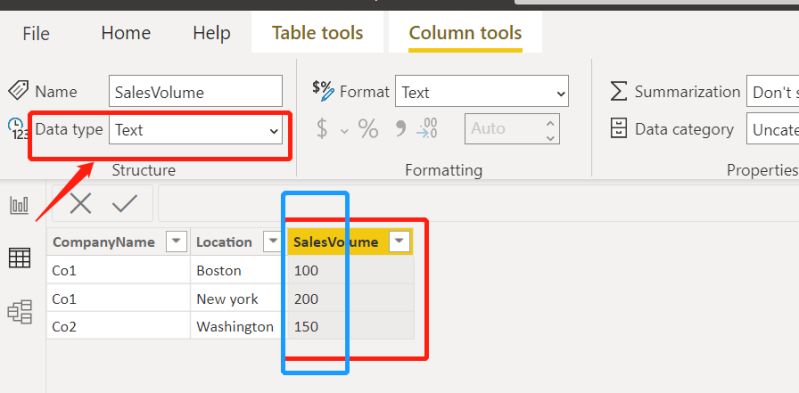This screenshot has height=393, width=799.
Task: Click the Format paintbrush icon
Action: click(323, 91)
